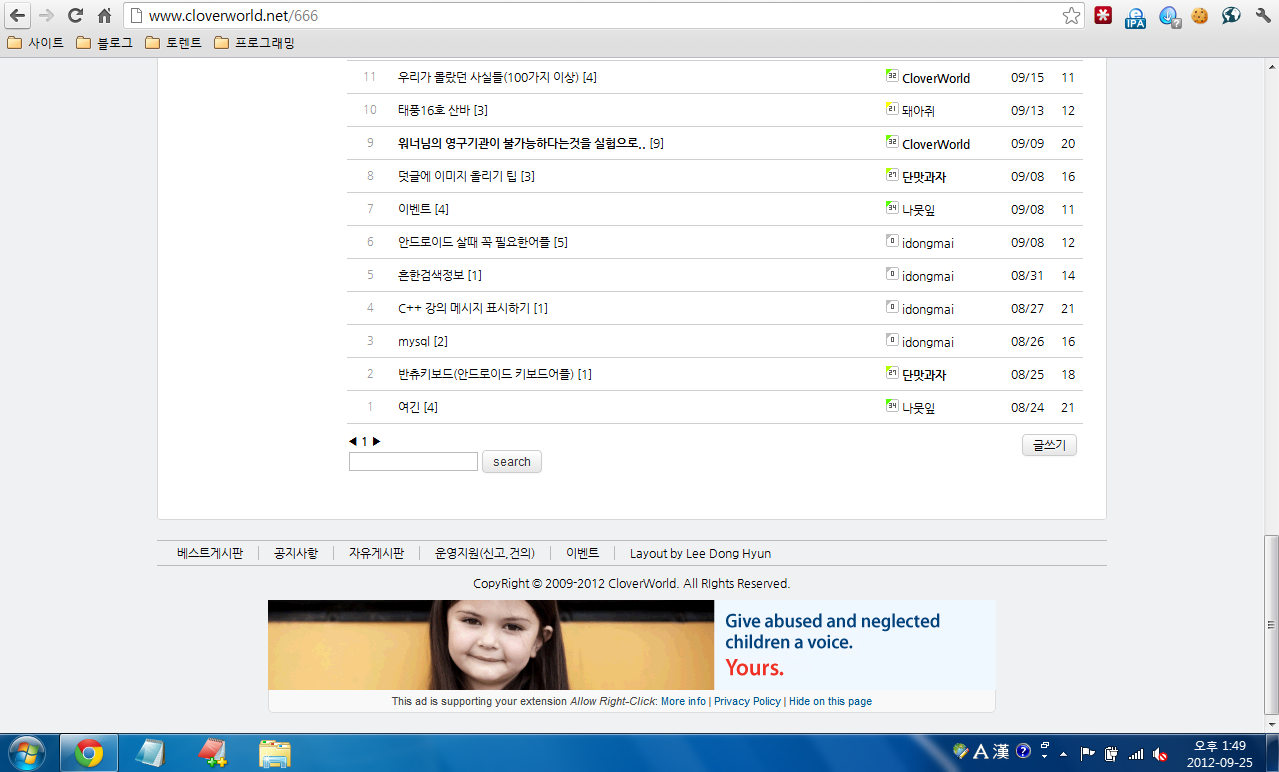Screen dimensions: 1279x772
Task: Open the Windows Start menu
Action: [x=27, y=753]
